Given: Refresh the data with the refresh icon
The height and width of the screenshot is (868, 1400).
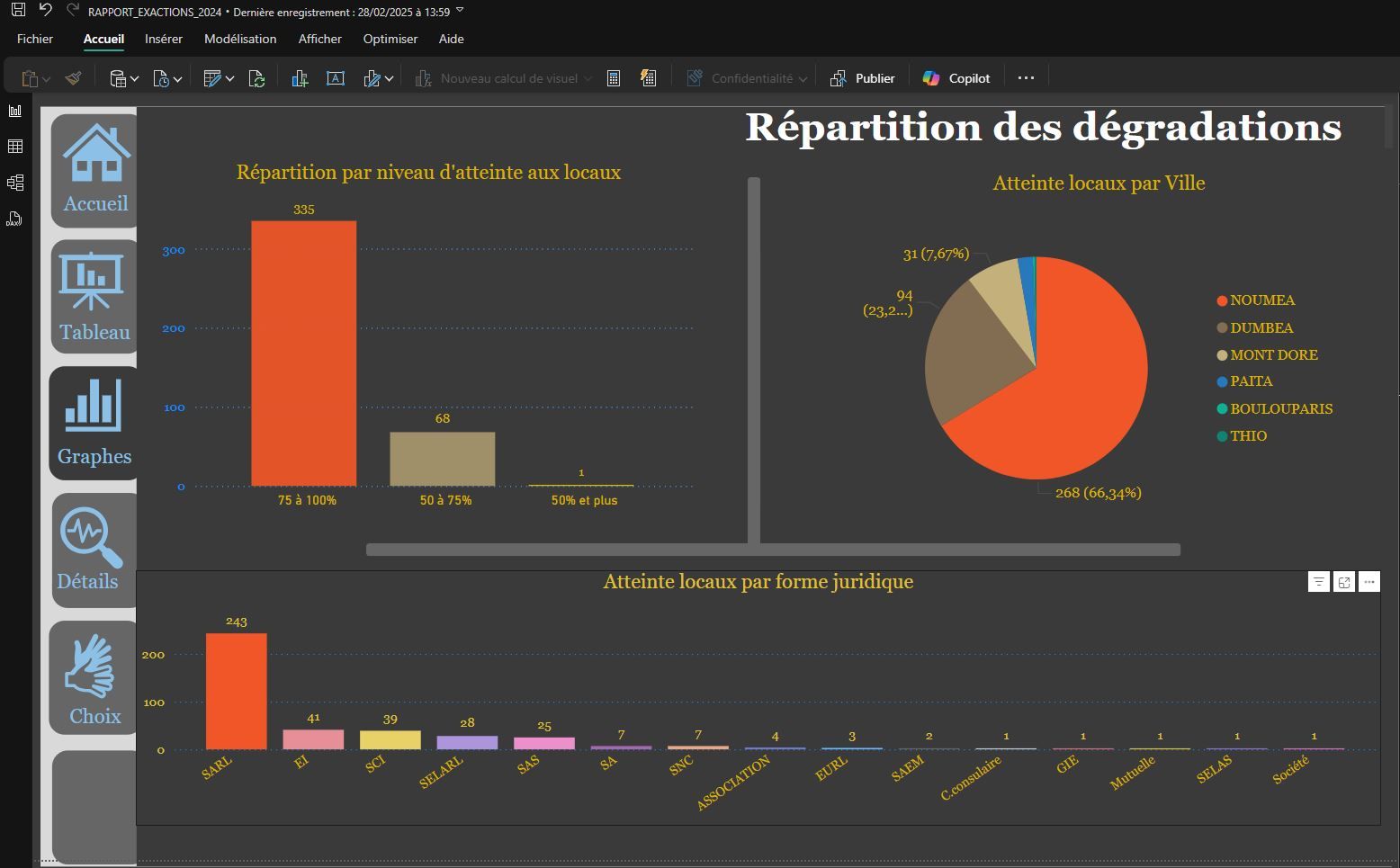Looking at the screenshot, I should point(256,78).
